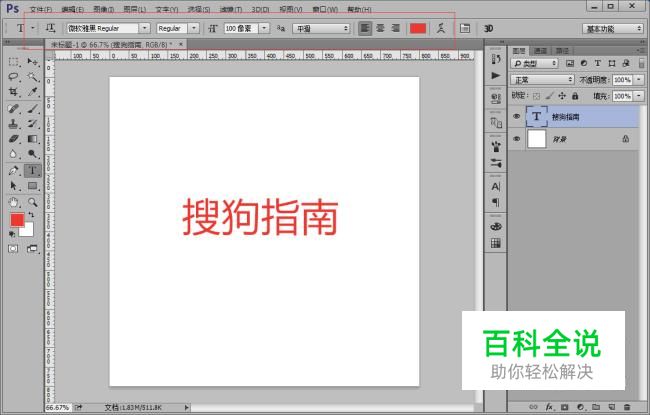
Task: Open the fill slider dropdown
Action: click(x=639, y=96)
